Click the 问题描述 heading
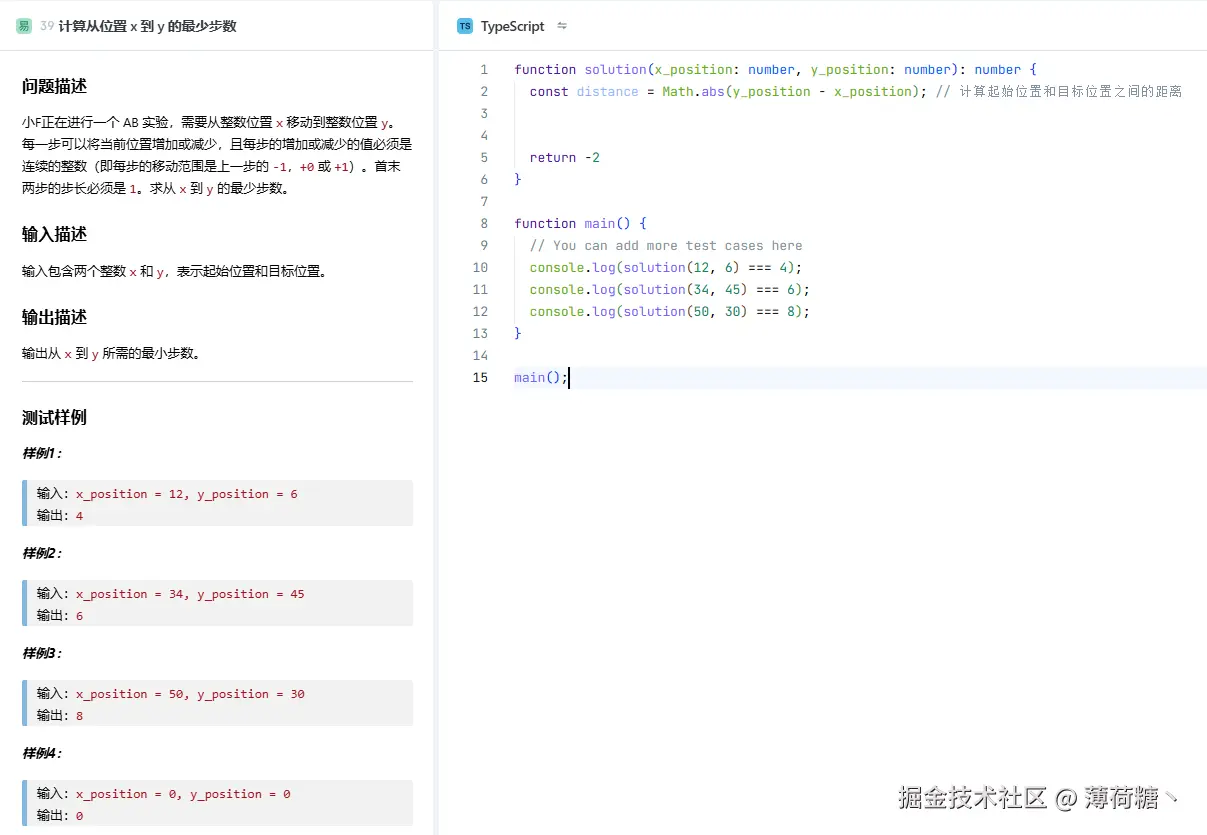 pyautogui.click(x=54, y=86)
